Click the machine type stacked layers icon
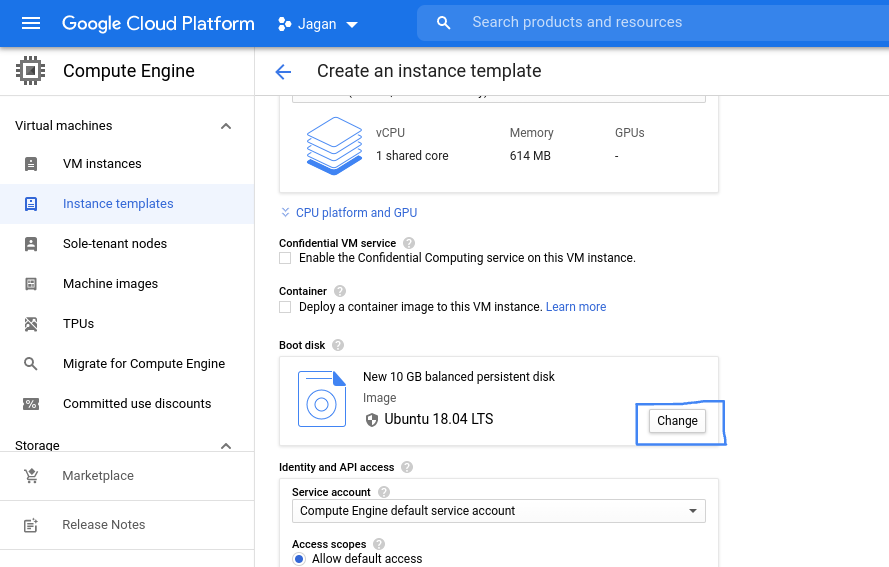Image resolution: width=889 pixels, height=567 pixels. click(x=335, y=146)
